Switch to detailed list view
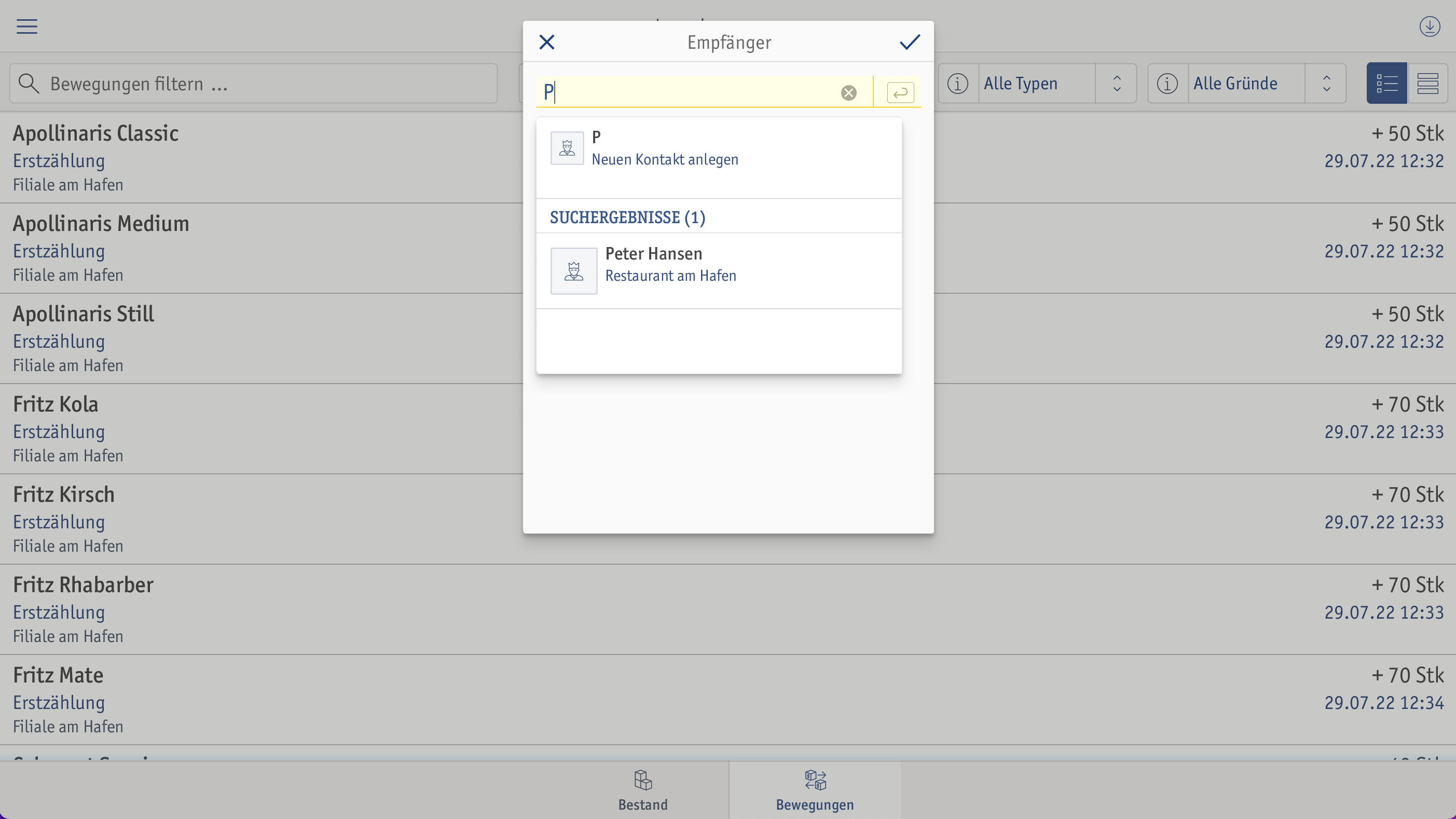This screenshot has width=1456, height=819. (1386, 84)
